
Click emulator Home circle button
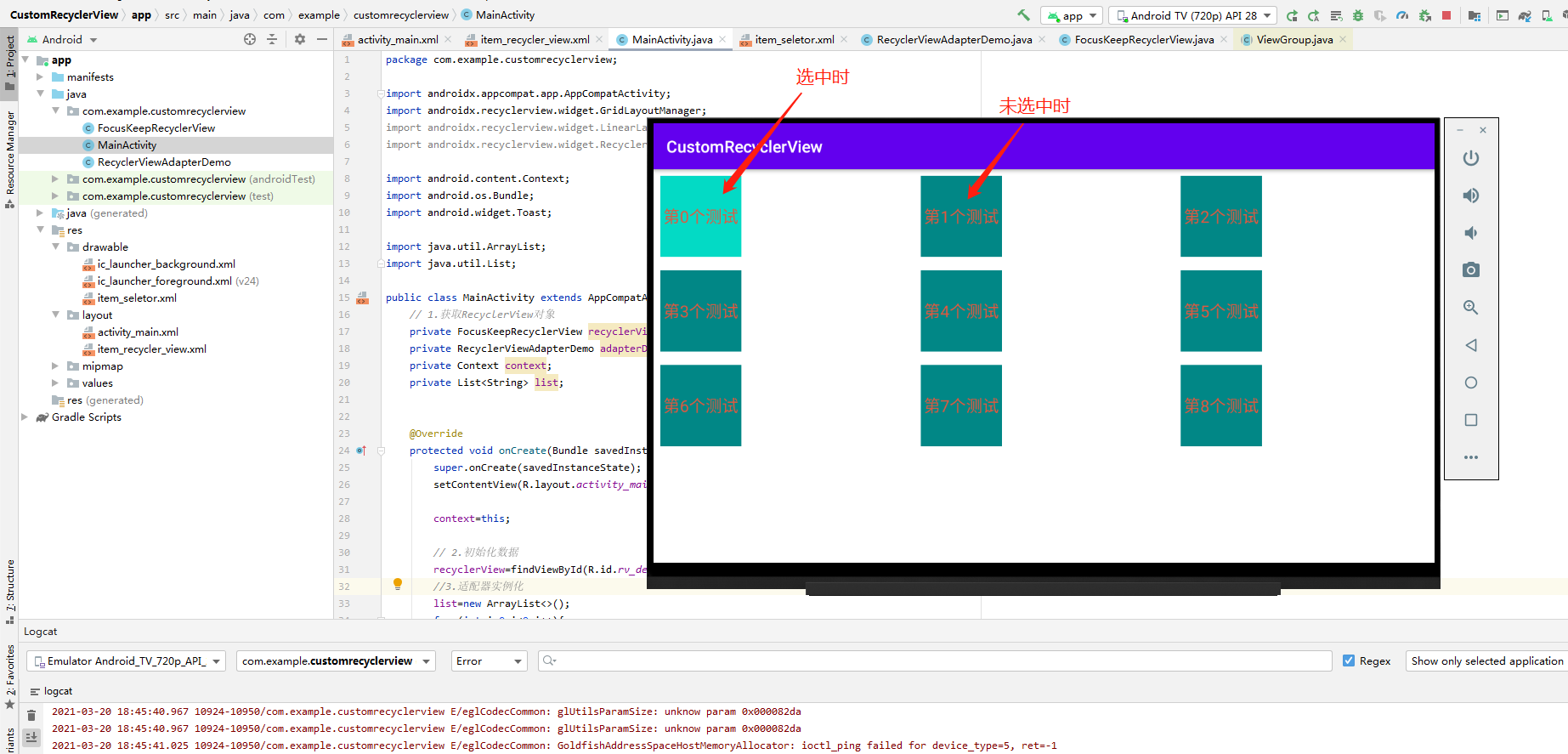tap(1471, 383)
